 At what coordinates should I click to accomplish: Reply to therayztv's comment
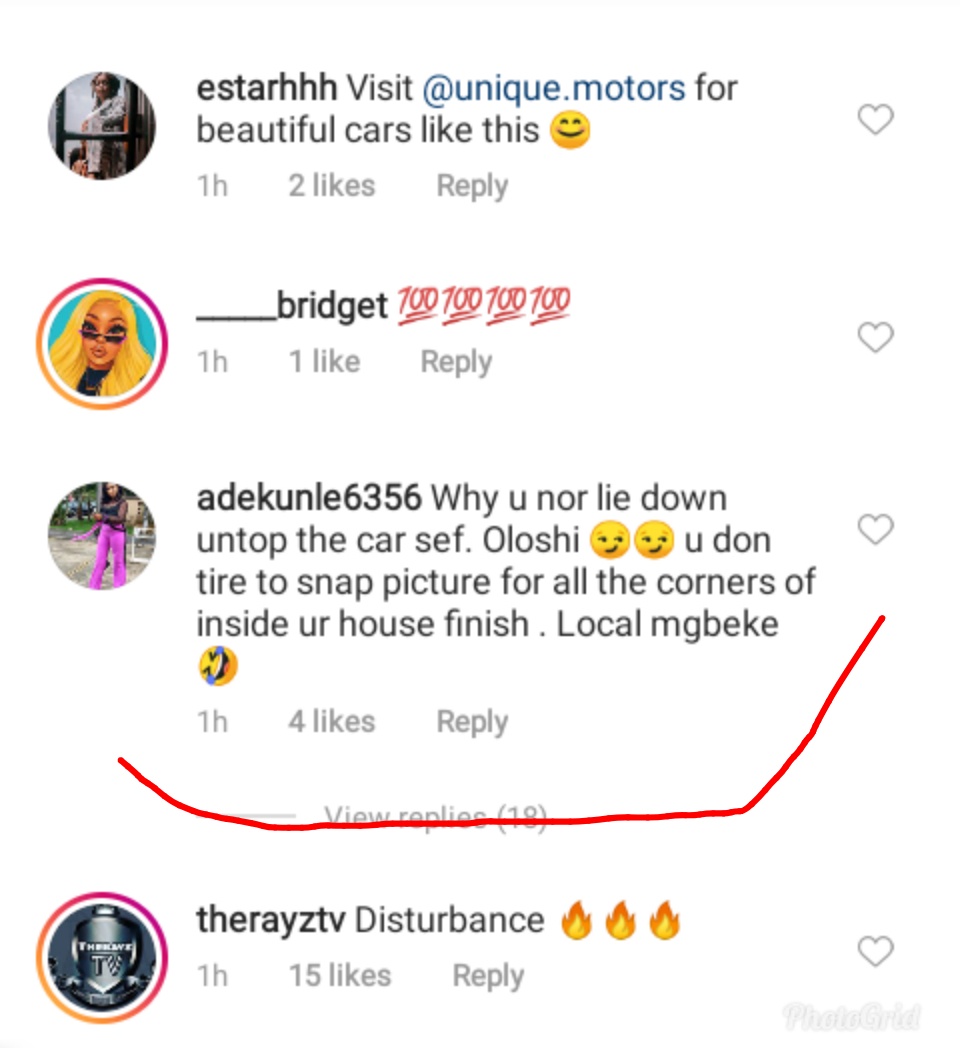(488, 976)
